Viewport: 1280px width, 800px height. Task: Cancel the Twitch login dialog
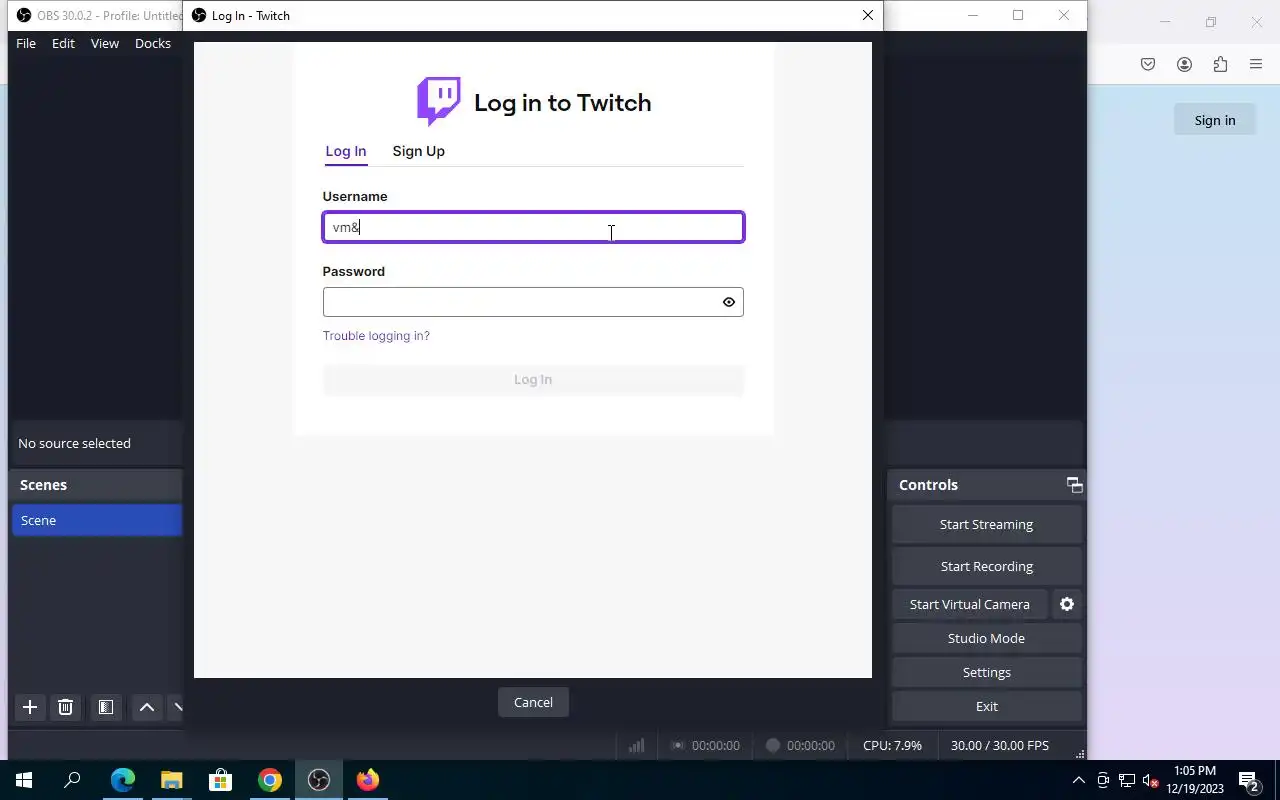point(533,702)
